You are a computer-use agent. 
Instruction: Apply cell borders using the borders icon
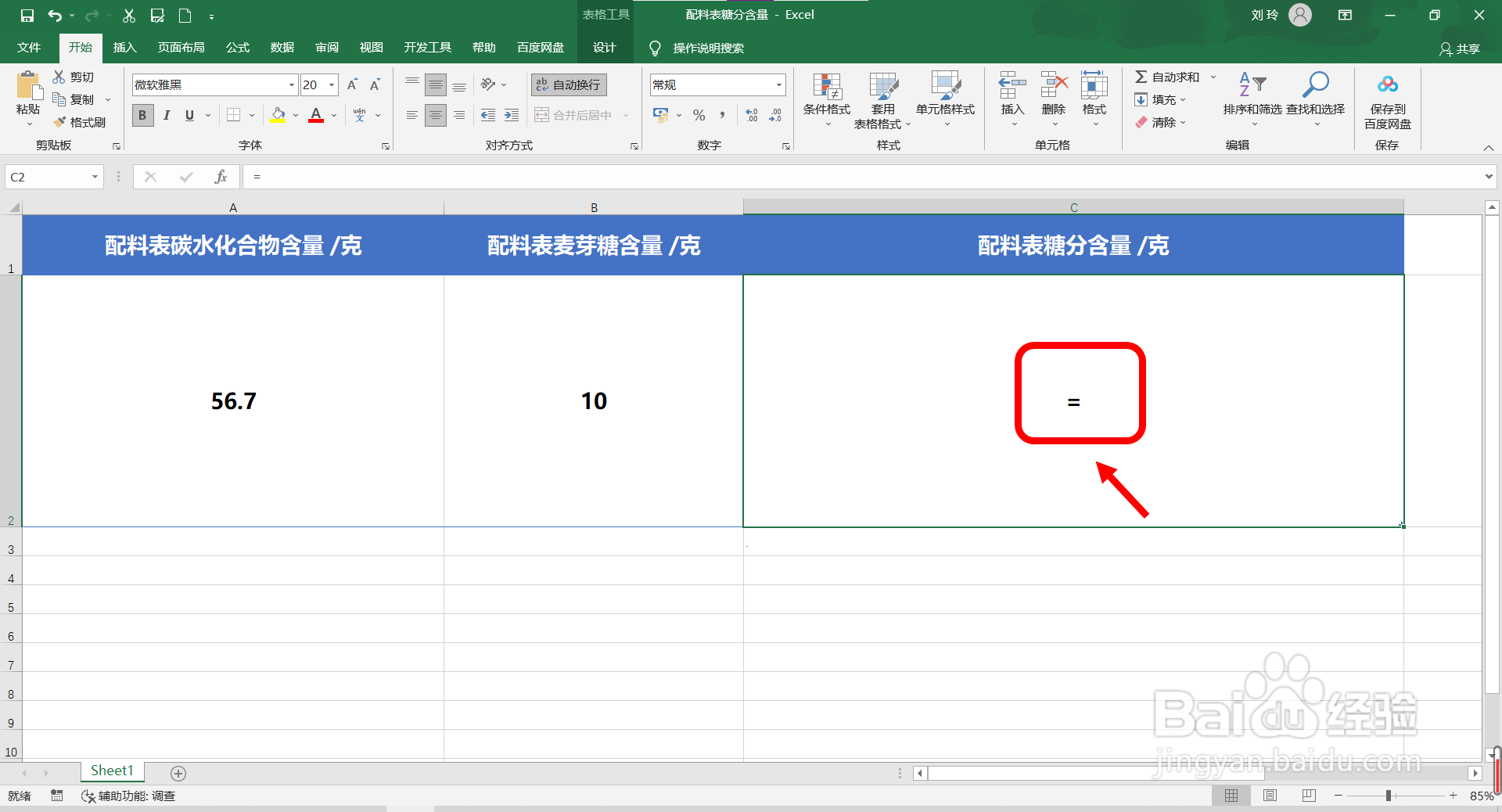click(233, 115)
